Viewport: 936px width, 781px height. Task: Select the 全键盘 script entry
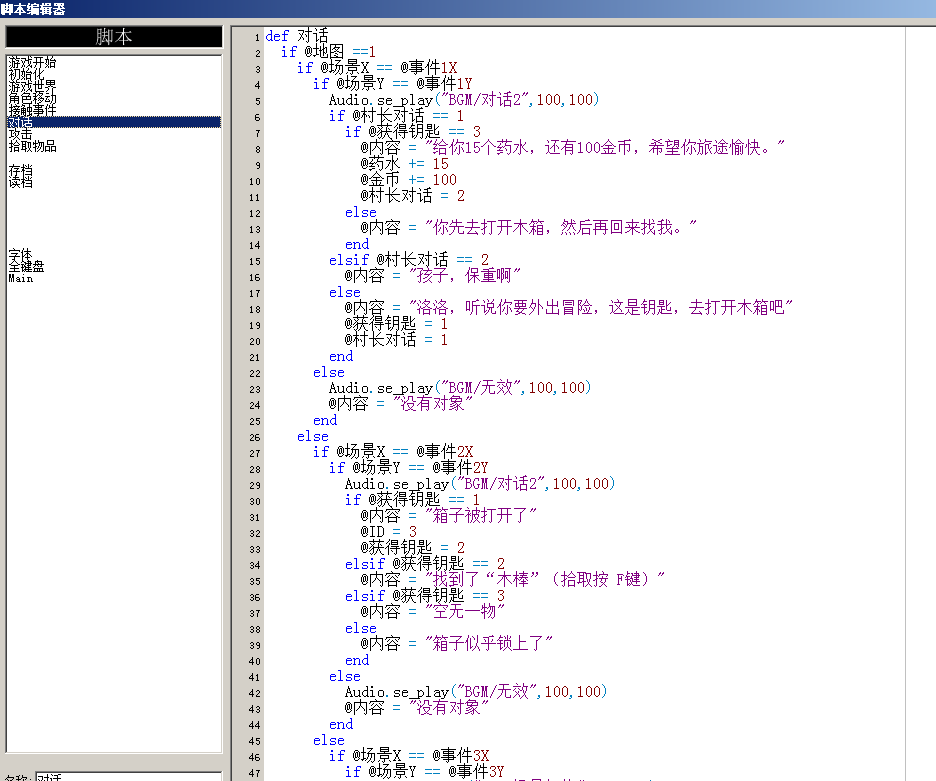coord(26,266)
